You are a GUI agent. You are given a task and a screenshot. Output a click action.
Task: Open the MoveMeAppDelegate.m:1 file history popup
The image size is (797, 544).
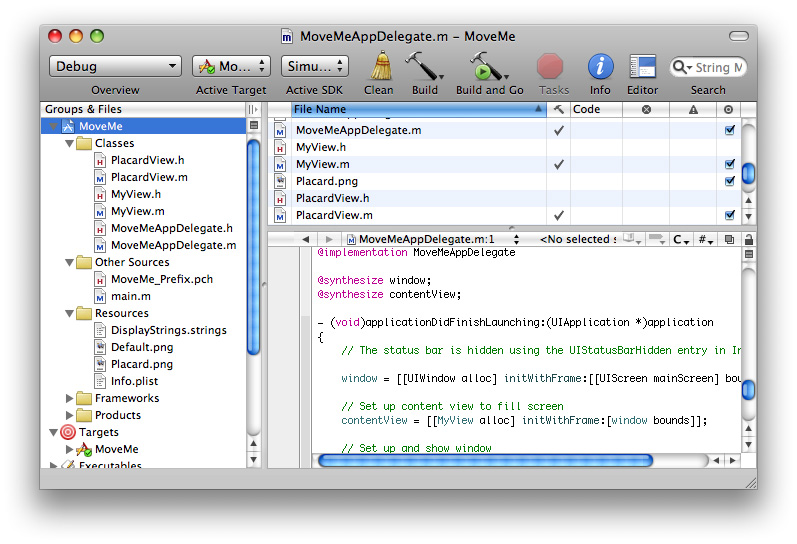(432, 239)
